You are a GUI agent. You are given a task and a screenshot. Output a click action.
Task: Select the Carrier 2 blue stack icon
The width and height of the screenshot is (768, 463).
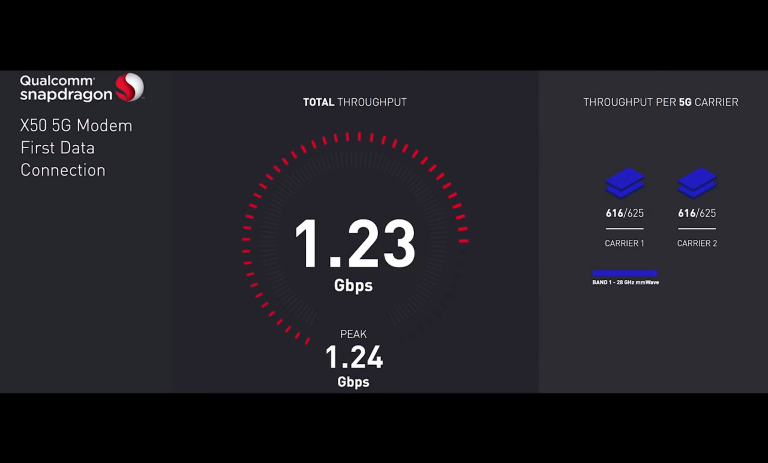coord(697,183)
